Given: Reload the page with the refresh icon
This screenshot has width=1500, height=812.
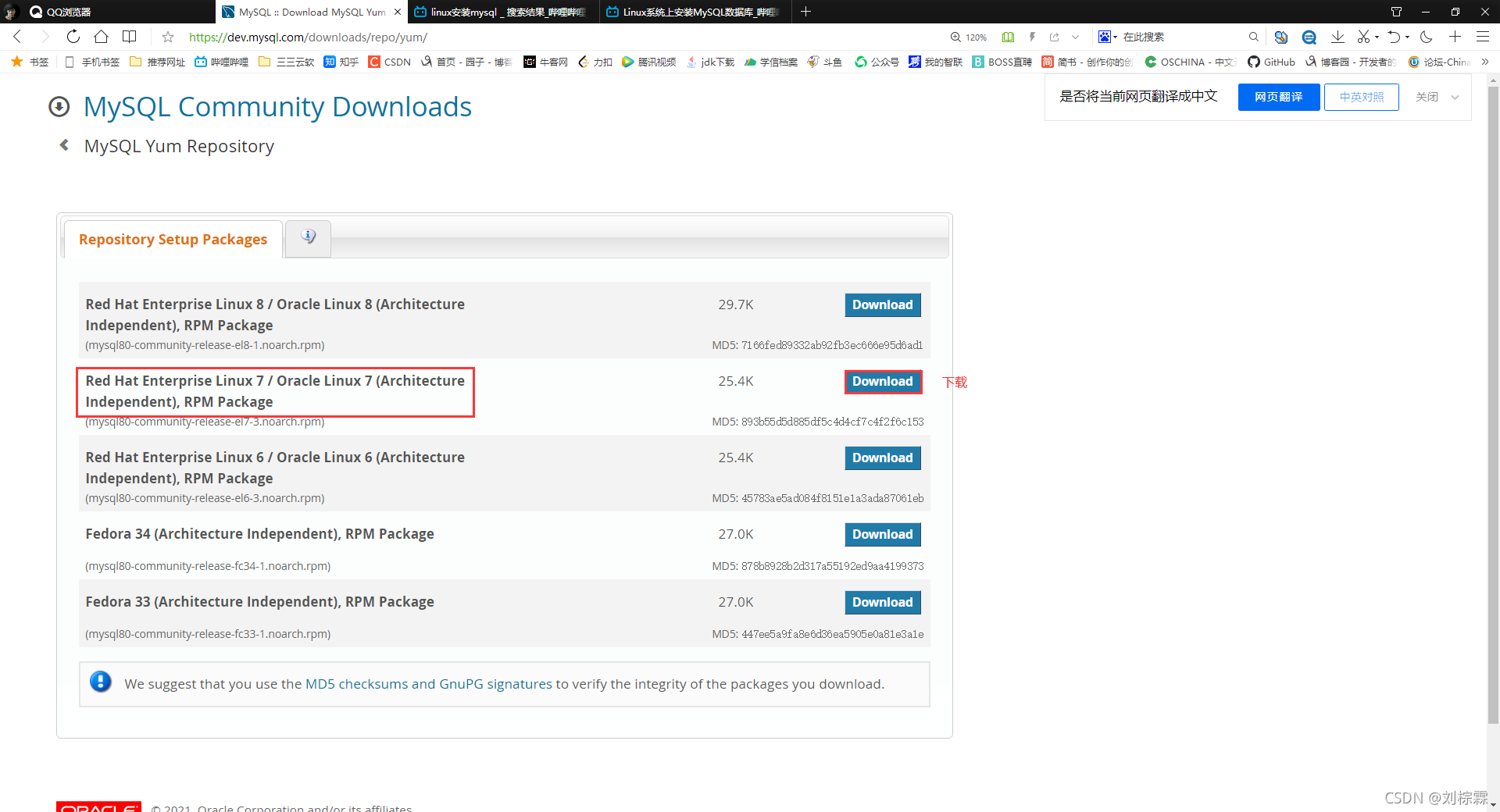Looking at the screenshot, I should tap(73, 37).
